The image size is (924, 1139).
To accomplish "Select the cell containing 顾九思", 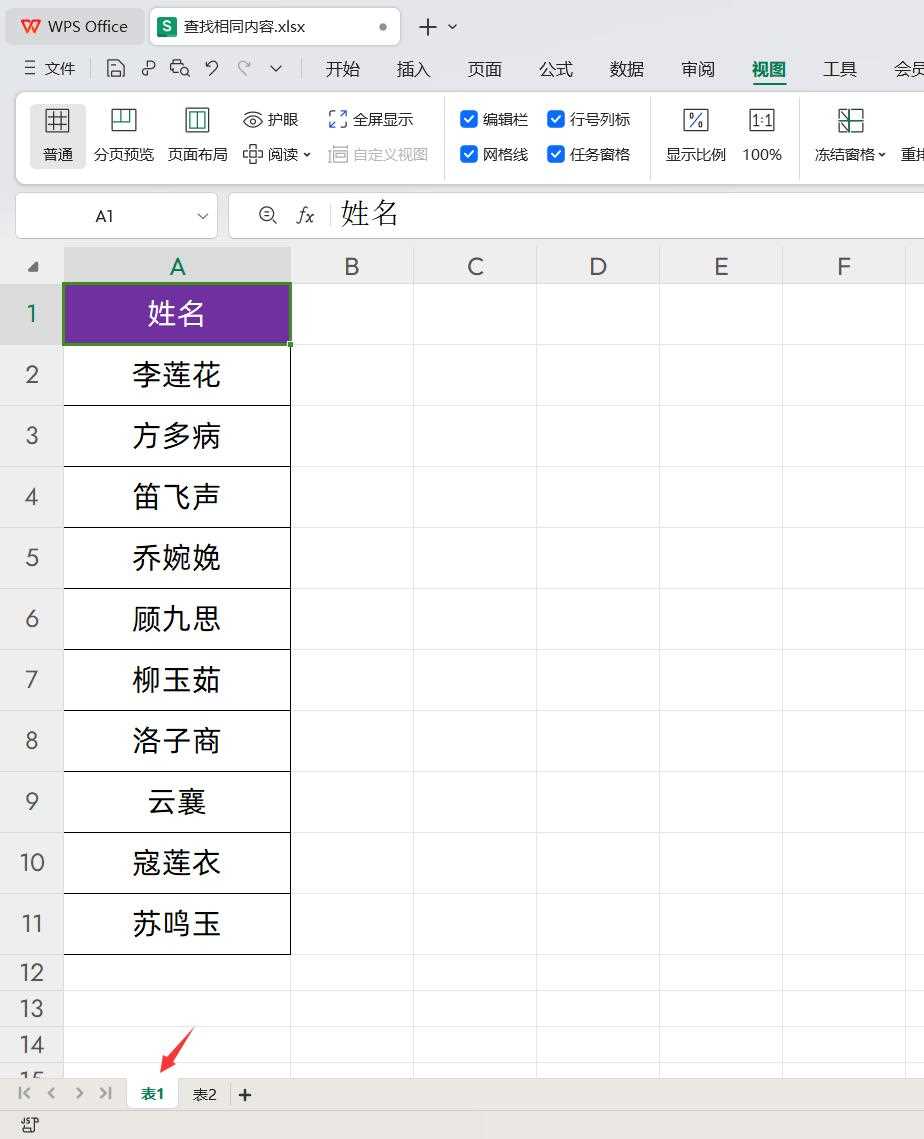I will (177, 619).
